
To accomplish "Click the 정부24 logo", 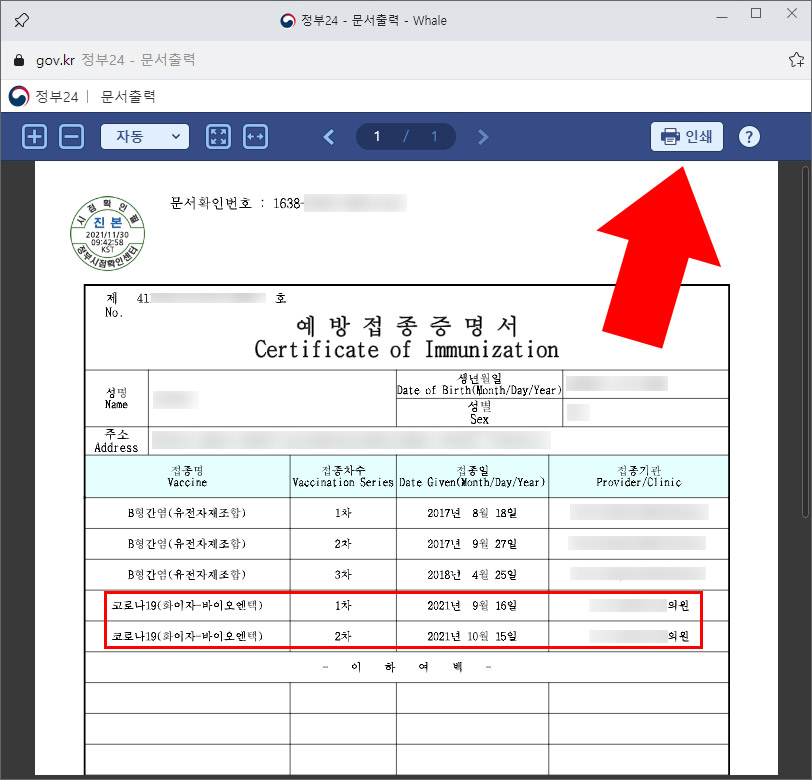I will click(x=19, y=96).
